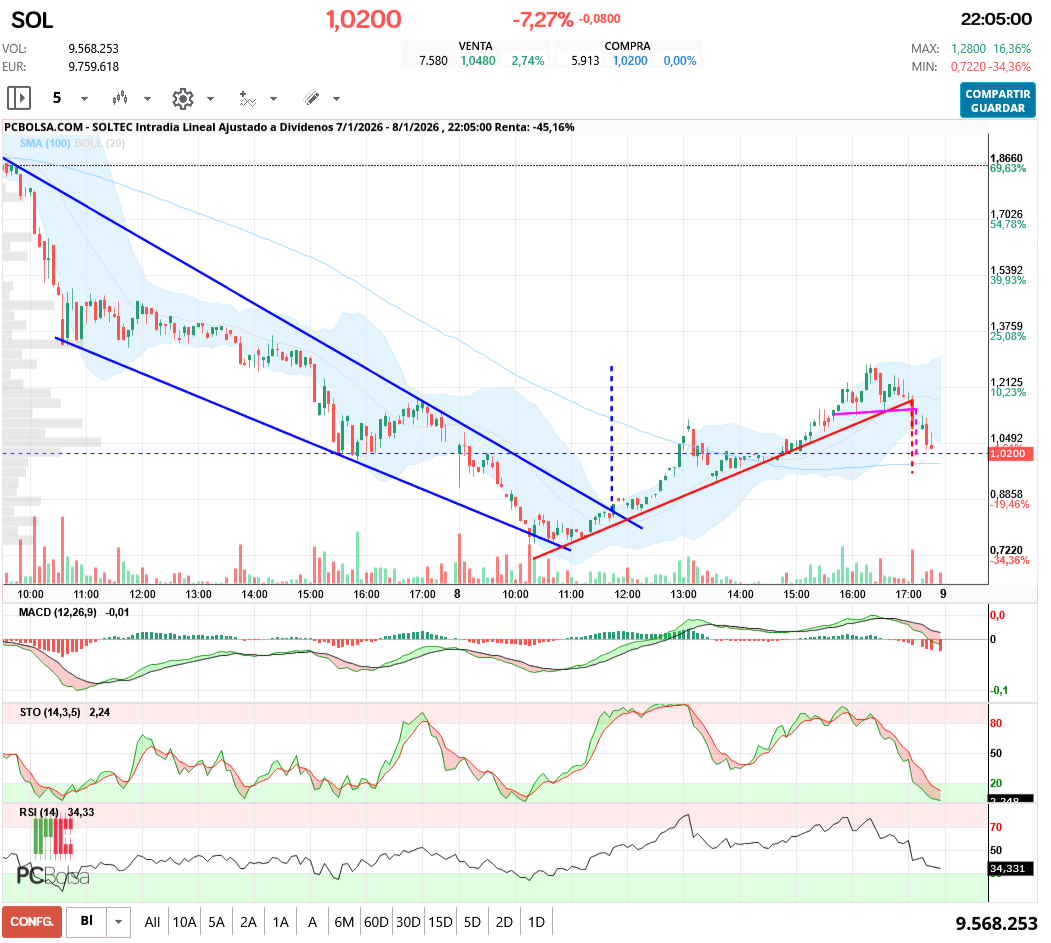Click the BOLL (20) indicator label
This screenshot has width=1051, height=943.
(x=100, y=143)
